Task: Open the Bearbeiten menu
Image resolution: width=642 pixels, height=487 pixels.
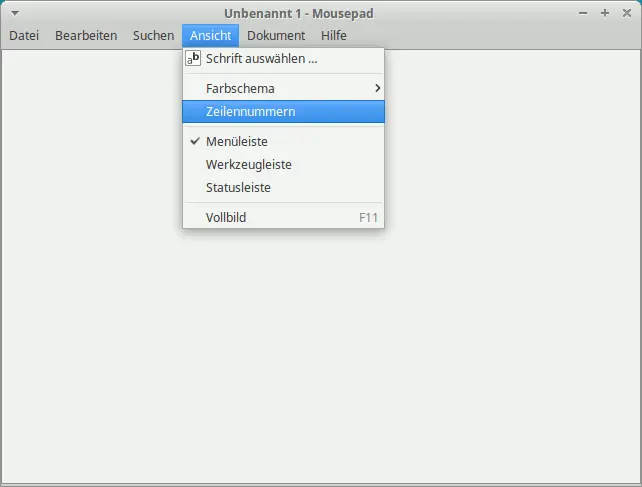Action: (86, 36)
